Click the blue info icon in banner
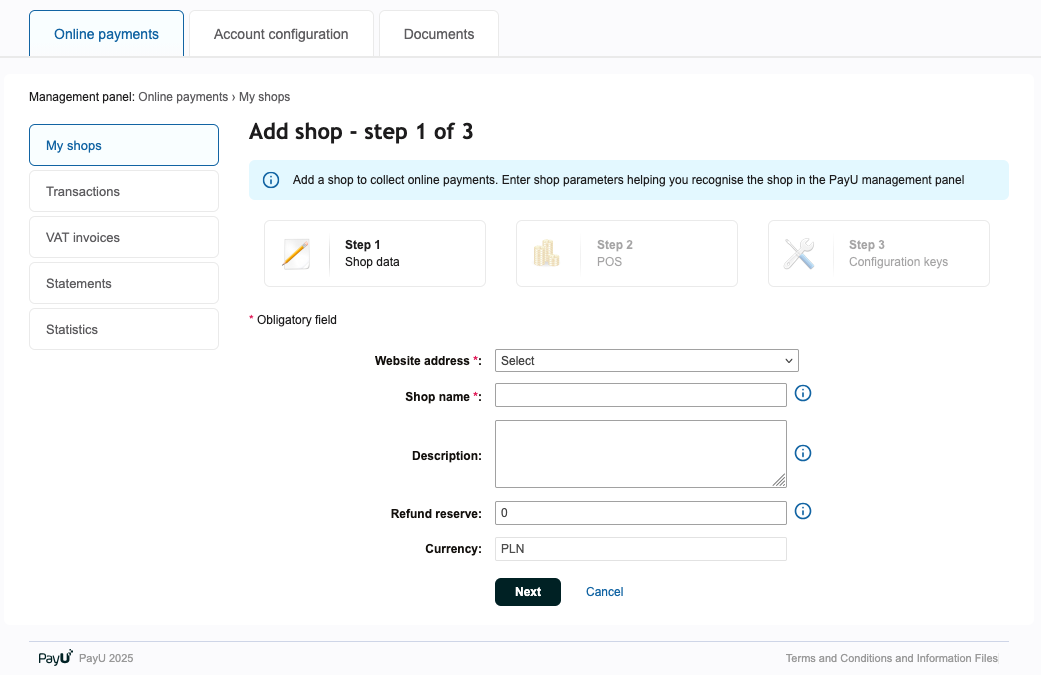Image resolution: width=1041 pixels, height=675 pixels. [x=270, y=180]
